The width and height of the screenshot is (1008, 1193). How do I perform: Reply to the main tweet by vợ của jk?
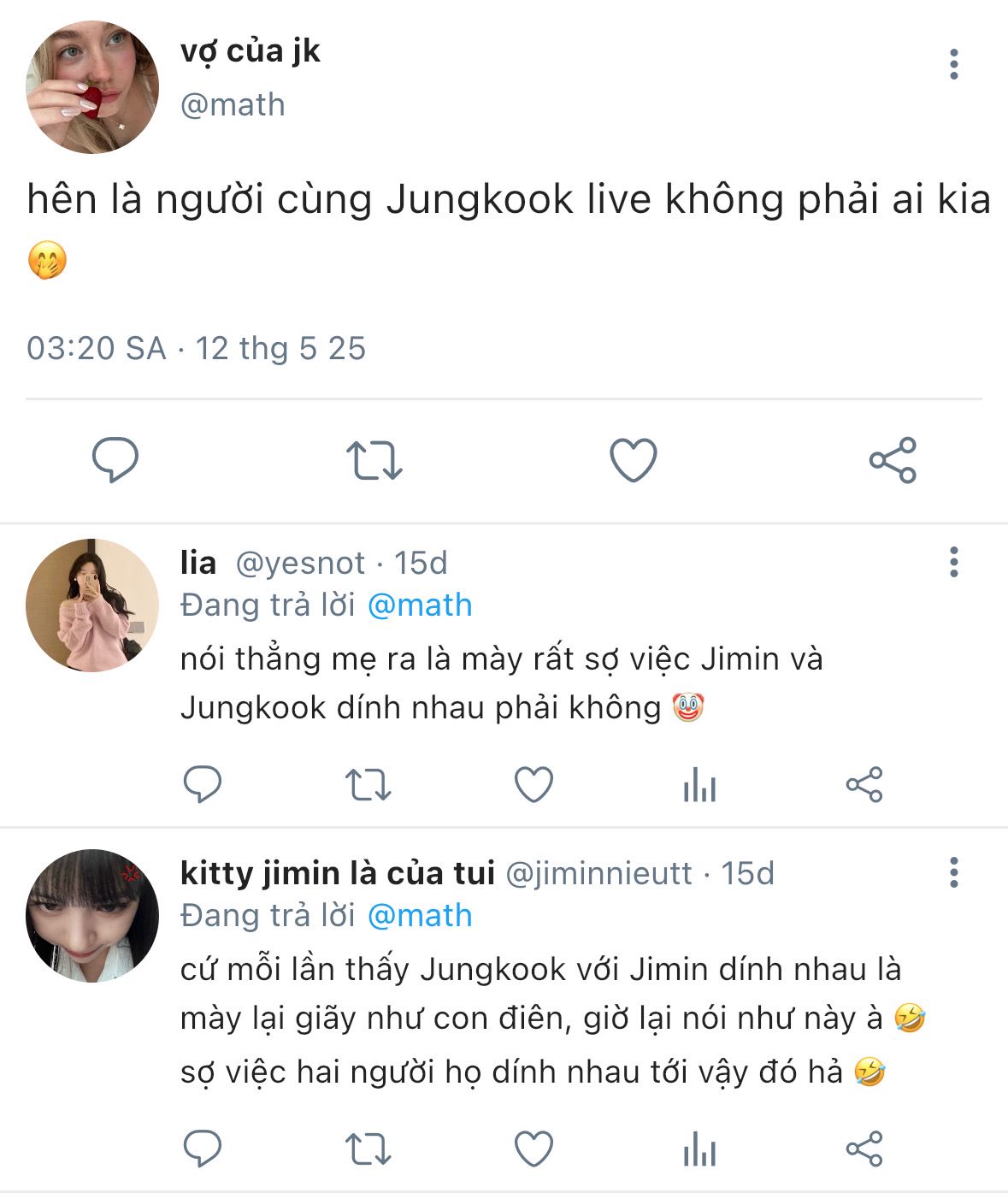coord(115,460)
